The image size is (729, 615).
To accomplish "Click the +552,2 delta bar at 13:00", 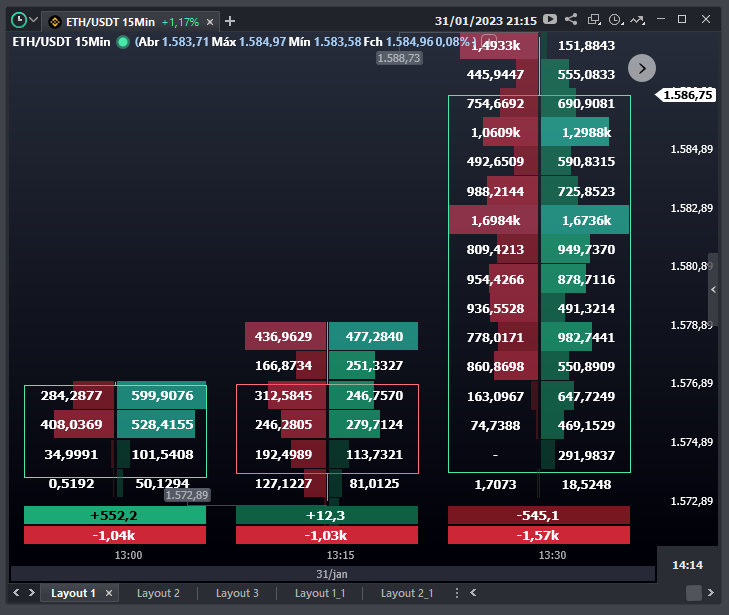I will (114, 515).
